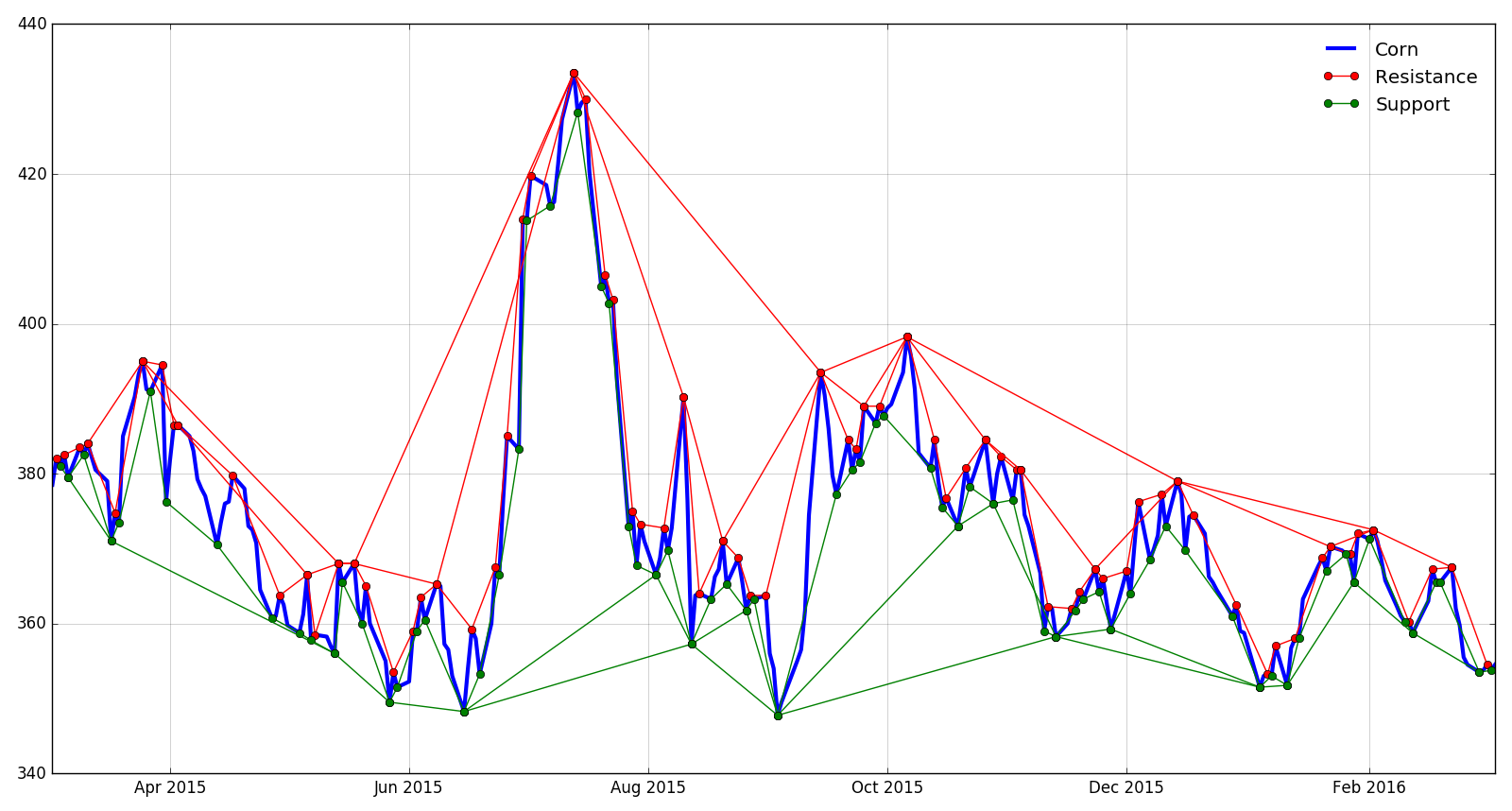
Task: Click the Aug 2015 x-axis label
Action: coord(648,787)
